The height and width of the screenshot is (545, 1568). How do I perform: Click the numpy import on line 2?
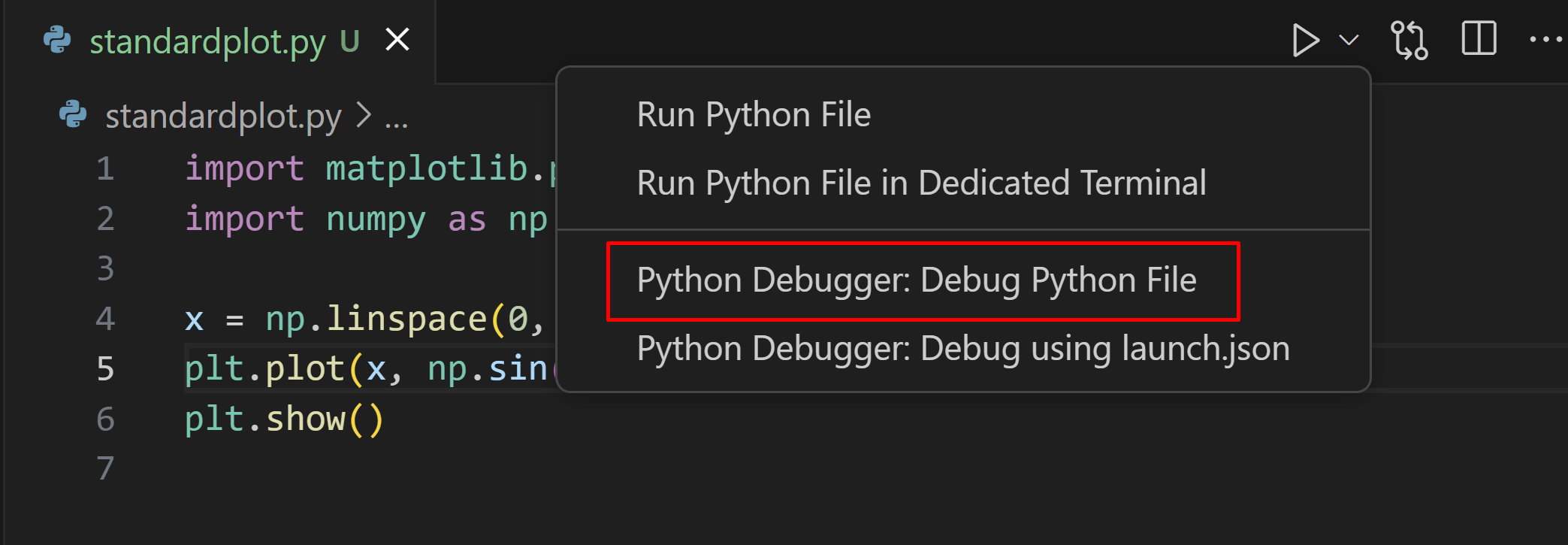tap(375, 220)
